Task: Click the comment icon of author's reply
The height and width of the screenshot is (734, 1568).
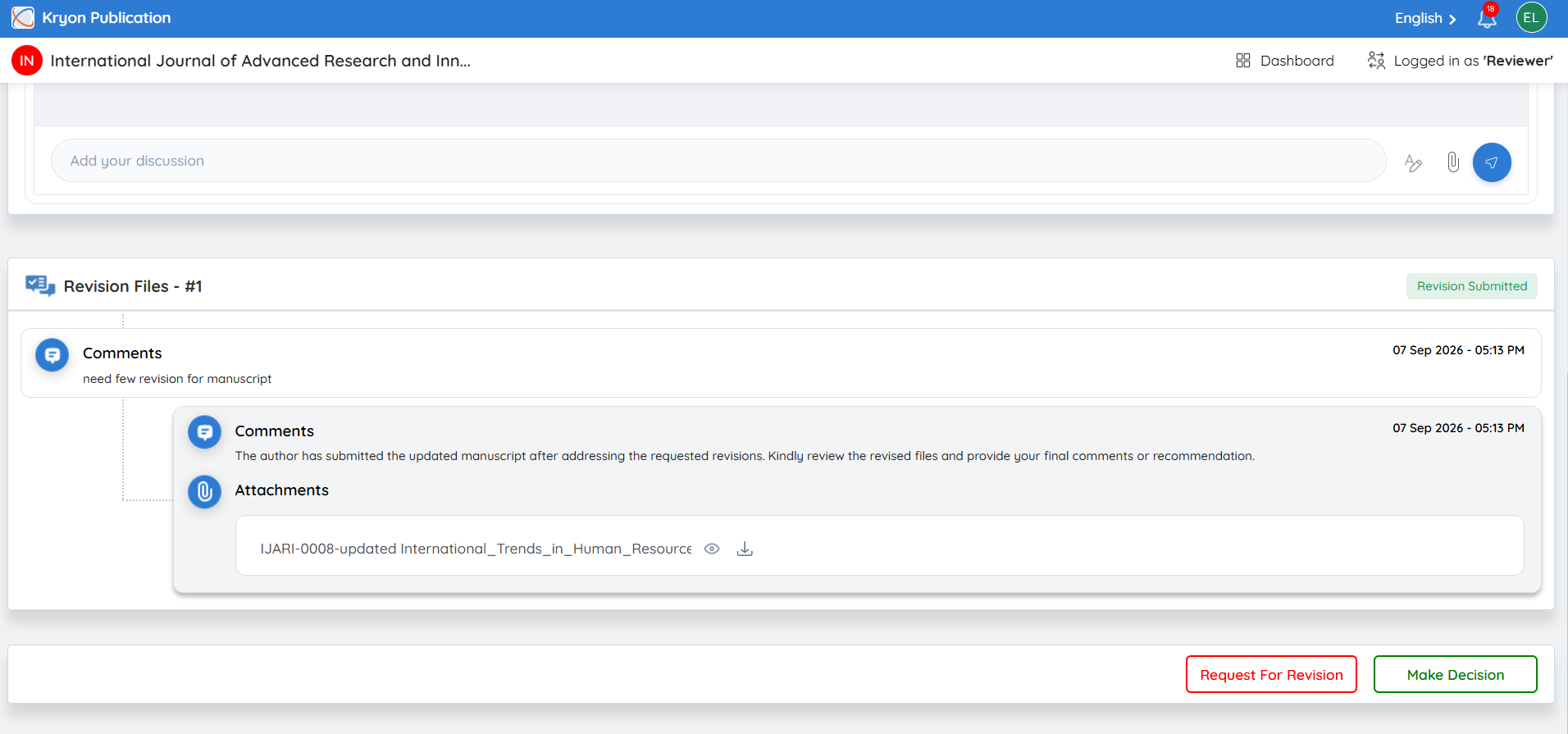Action: pyautogui.click(x=205, y=432)
